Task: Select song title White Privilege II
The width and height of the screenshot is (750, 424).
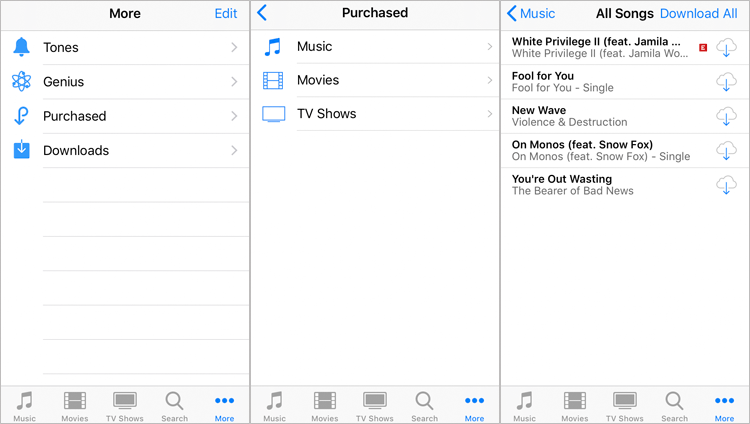Action: point(596,42)
